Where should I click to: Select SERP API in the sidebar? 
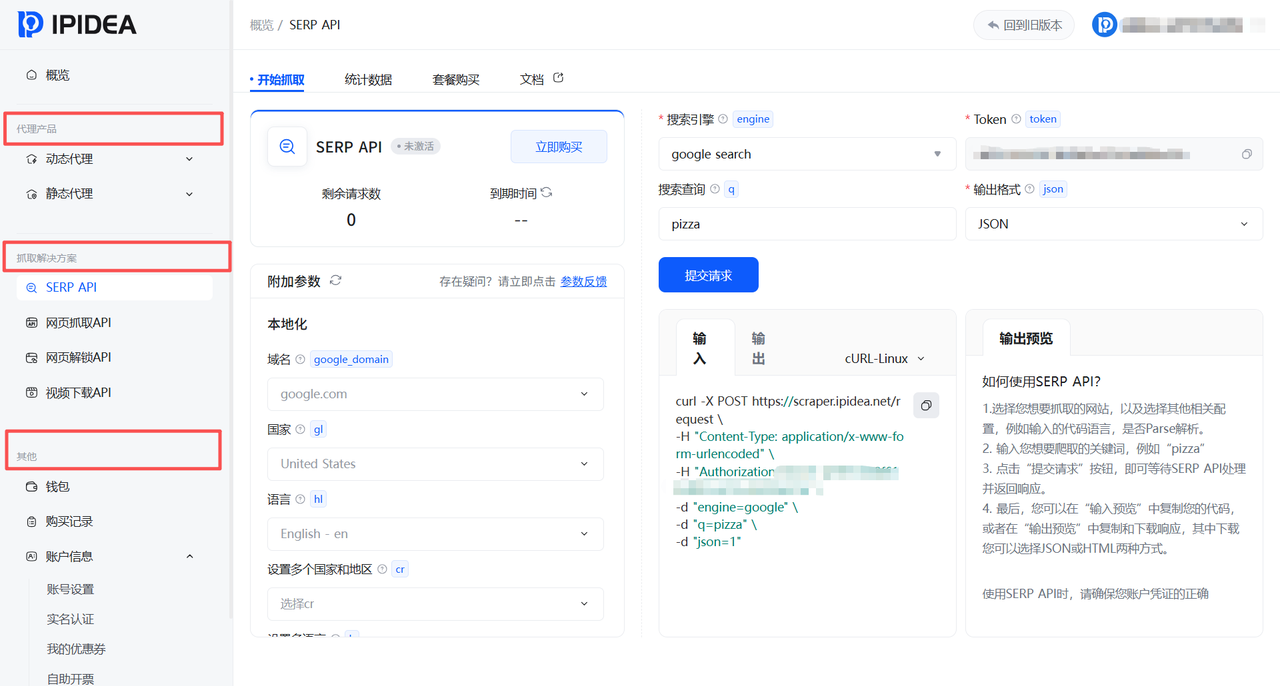pyautogui.click(x=114, y=287)
